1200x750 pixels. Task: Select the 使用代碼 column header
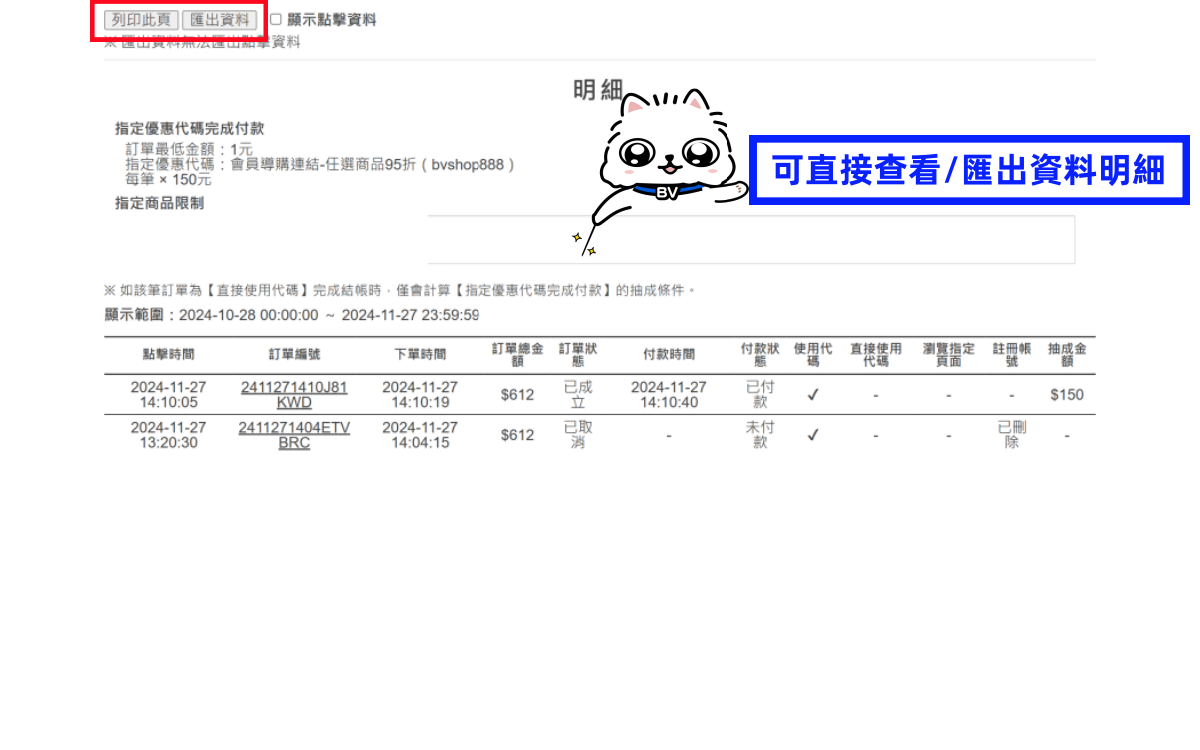point(813,355)
